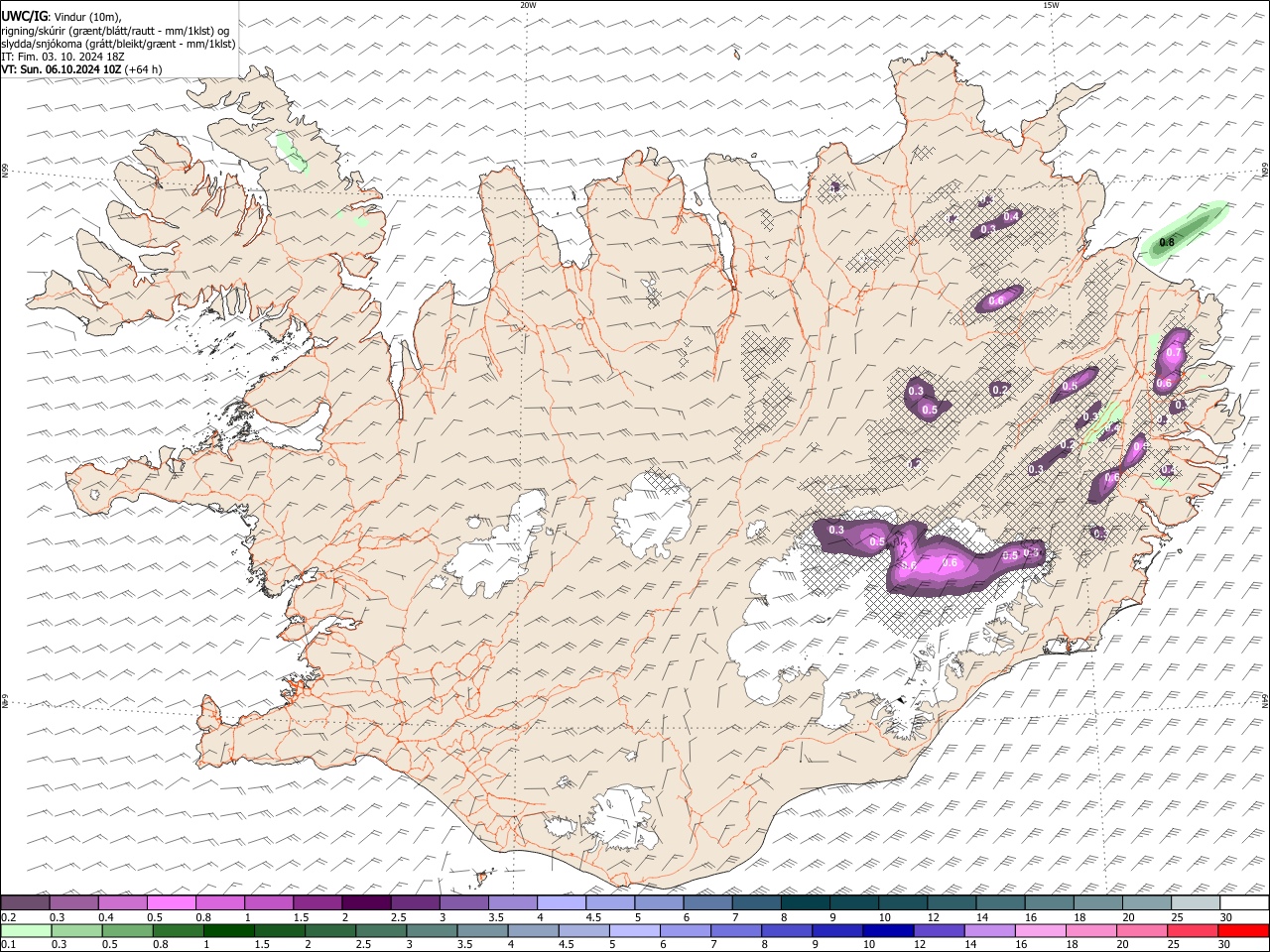Click the pale lavender 4 swatch in purple legend
The image size is (1270, 952).
561,902
